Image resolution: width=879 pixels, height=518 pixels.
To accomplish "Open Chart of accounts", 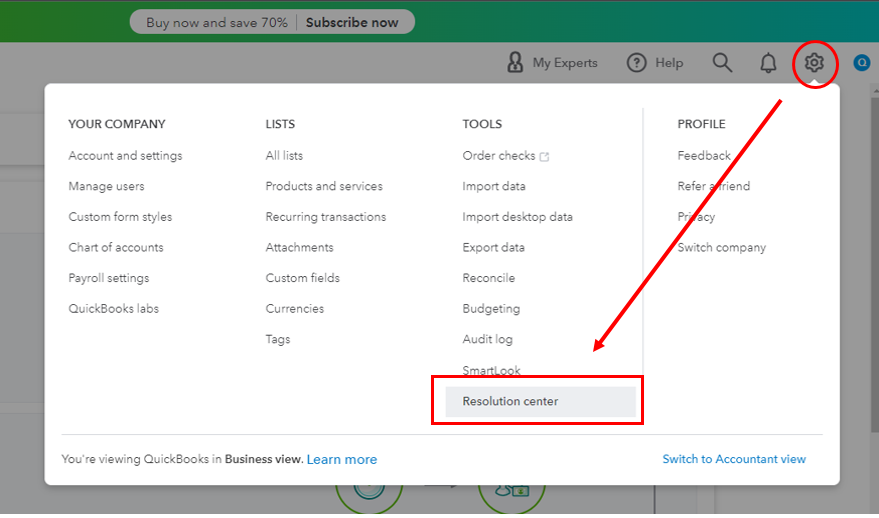I will point(115,247).
